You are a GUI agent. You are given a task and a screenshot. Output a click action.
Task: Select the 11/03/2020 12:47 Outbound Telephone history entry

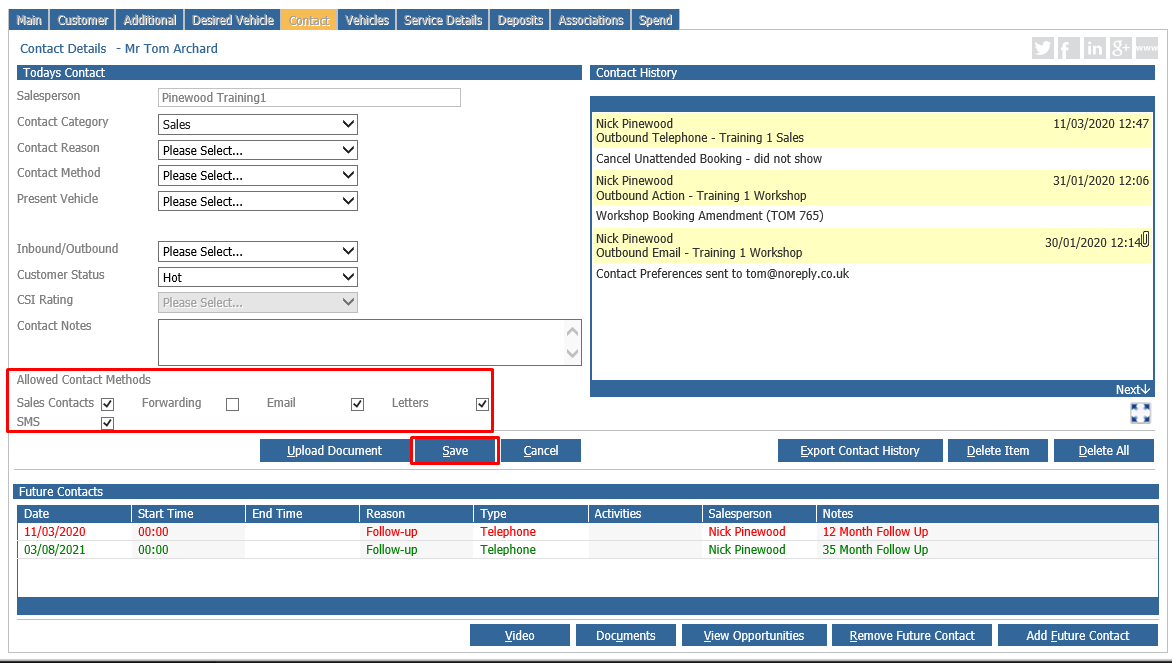click(872, 131)
